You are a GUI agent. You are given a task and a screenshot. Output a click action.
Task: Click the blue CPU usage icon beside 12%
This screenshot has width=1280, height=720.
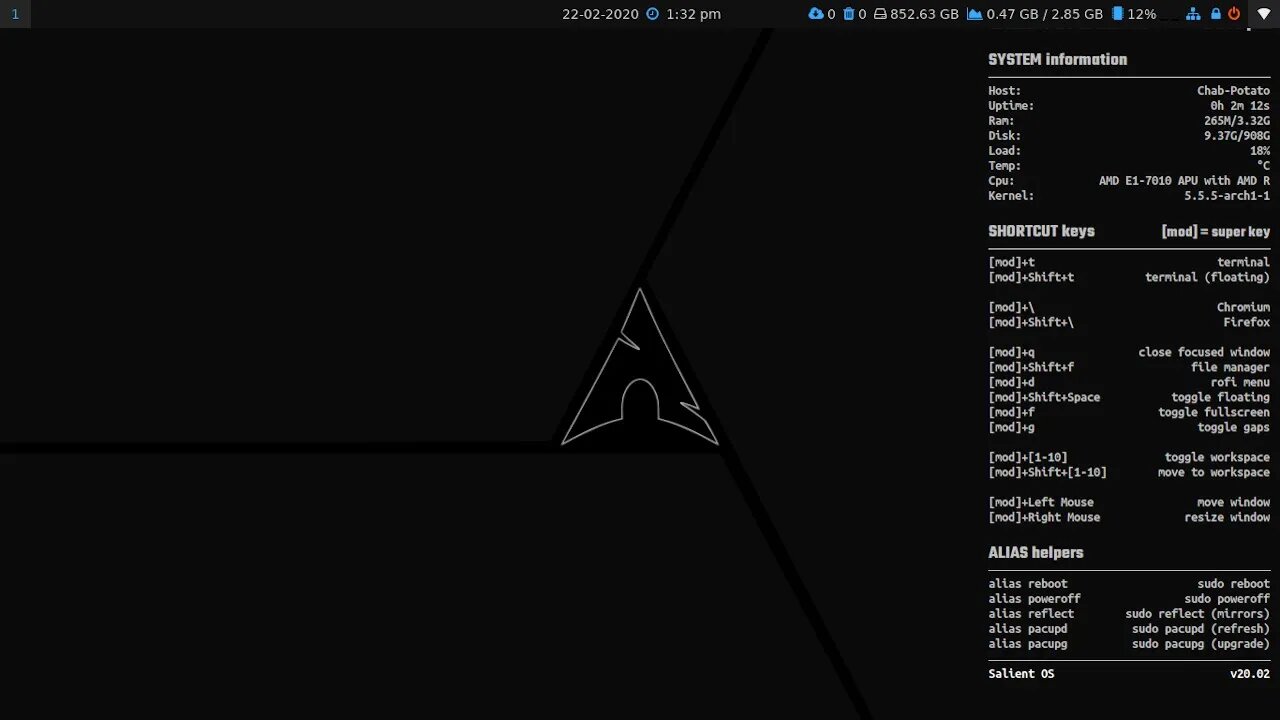1117,14
